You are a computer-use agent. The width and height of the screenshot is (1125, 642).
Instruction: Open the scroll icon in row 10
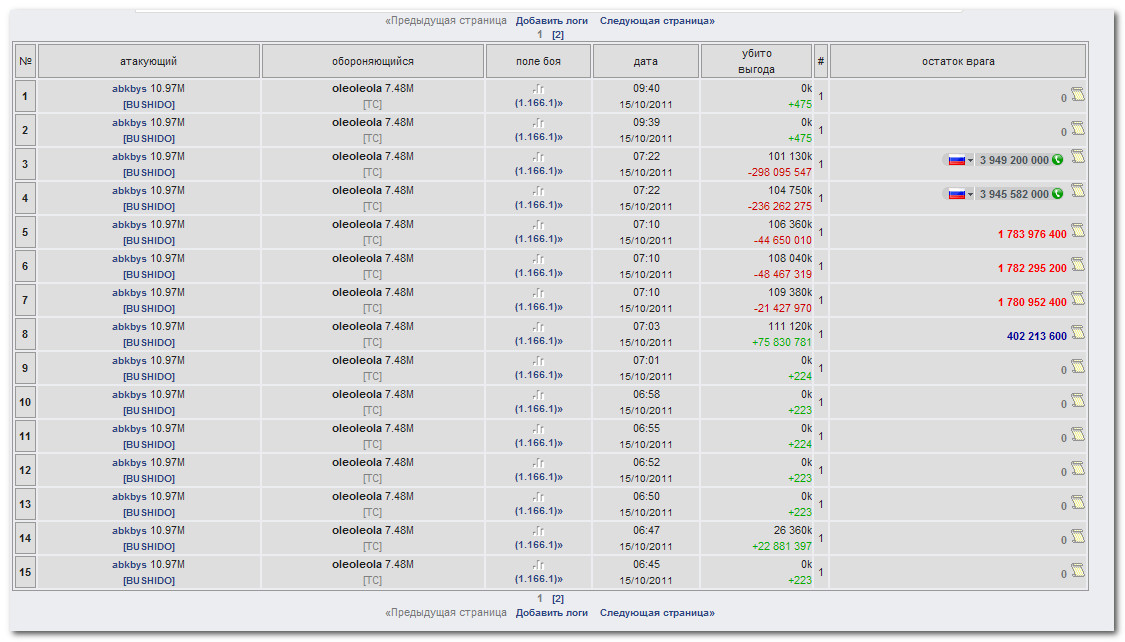[x=1078, y=401]
